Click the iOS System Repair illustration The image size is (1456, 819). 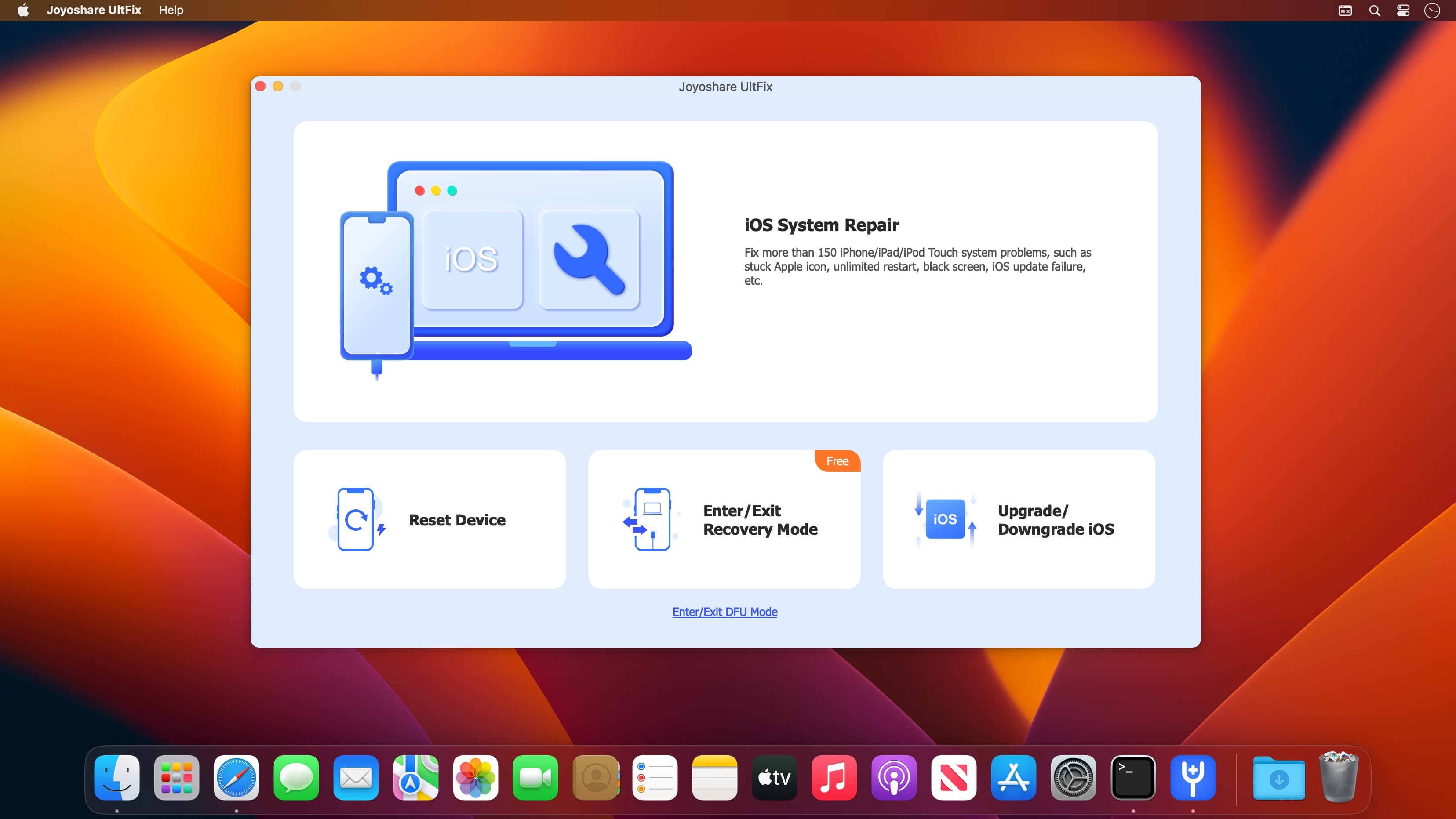(515, 265)
